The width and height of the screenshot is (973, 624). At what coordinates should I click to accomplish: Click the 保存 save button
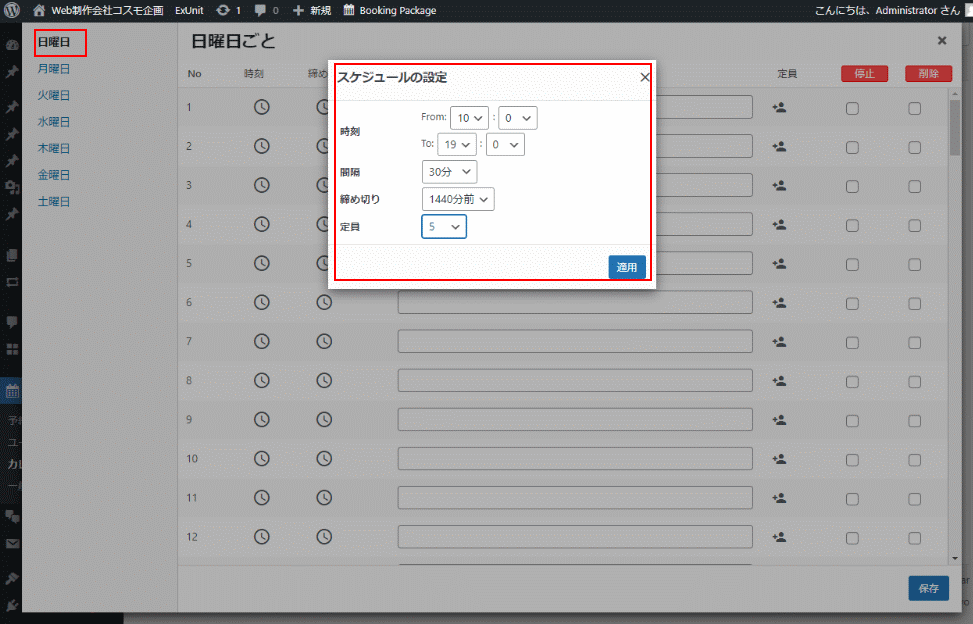pos(927,588)
